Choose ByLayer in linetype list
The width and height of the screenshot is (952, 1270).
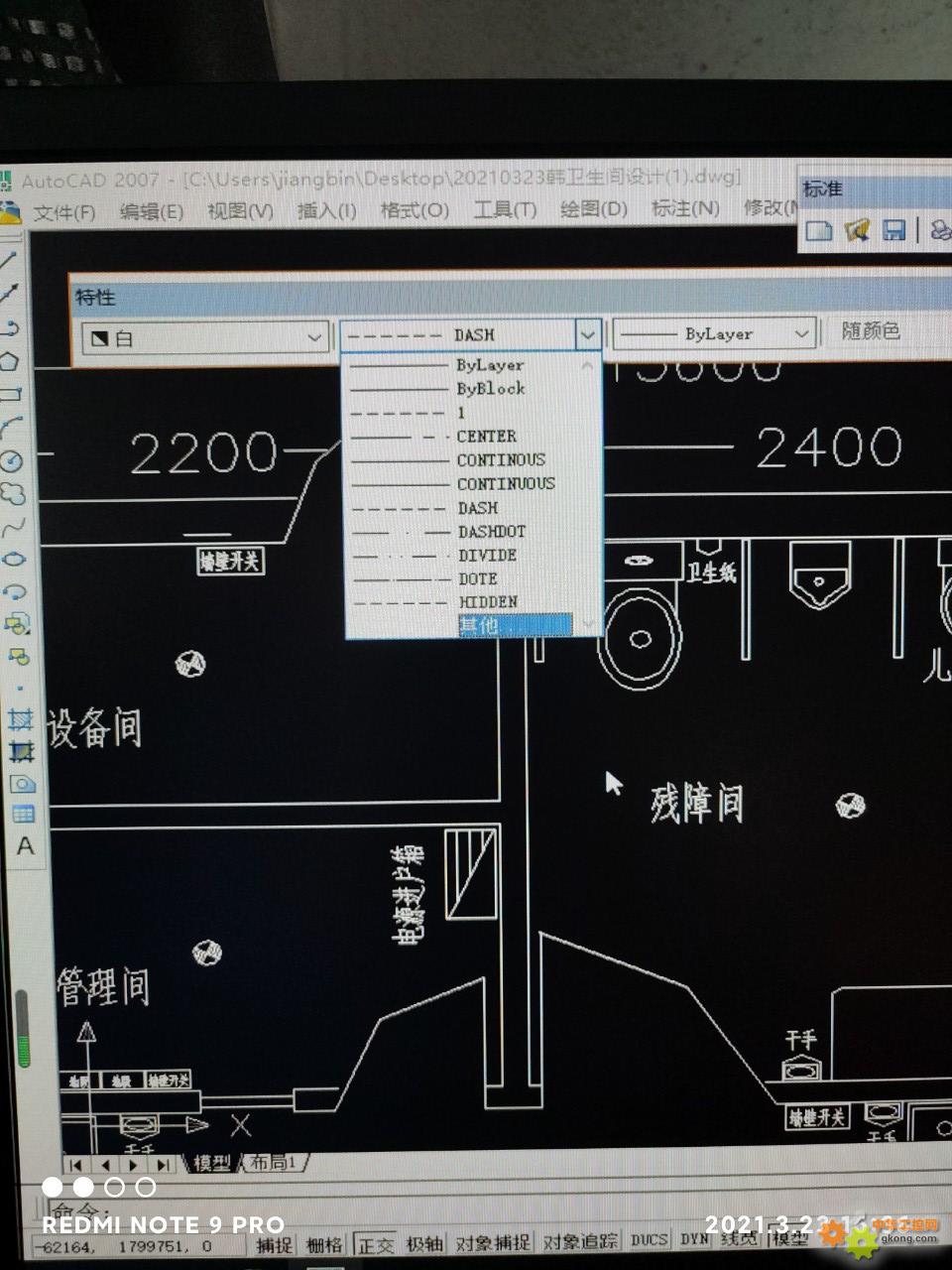click(464, 365)
